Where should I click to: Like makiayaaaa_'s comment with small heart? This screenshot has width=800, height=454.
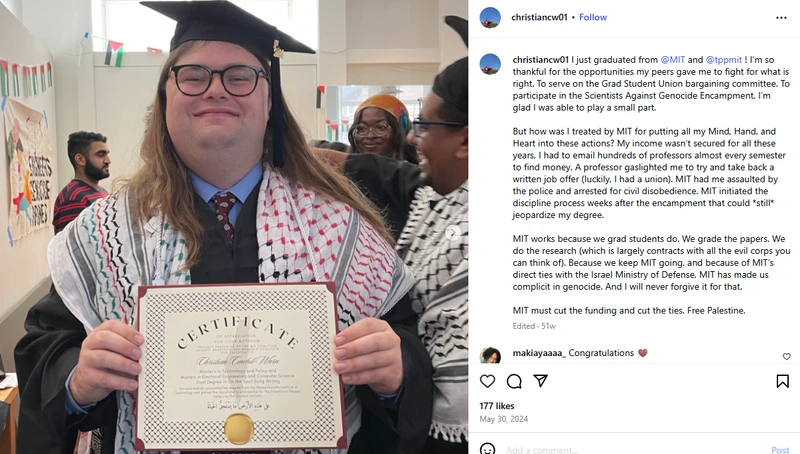(786, 357)
